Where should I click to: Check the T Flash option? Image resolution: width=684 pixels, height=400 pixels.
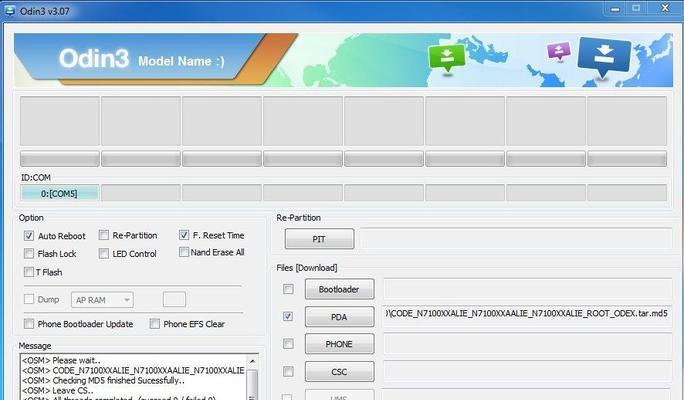click(x=29, y=272)
